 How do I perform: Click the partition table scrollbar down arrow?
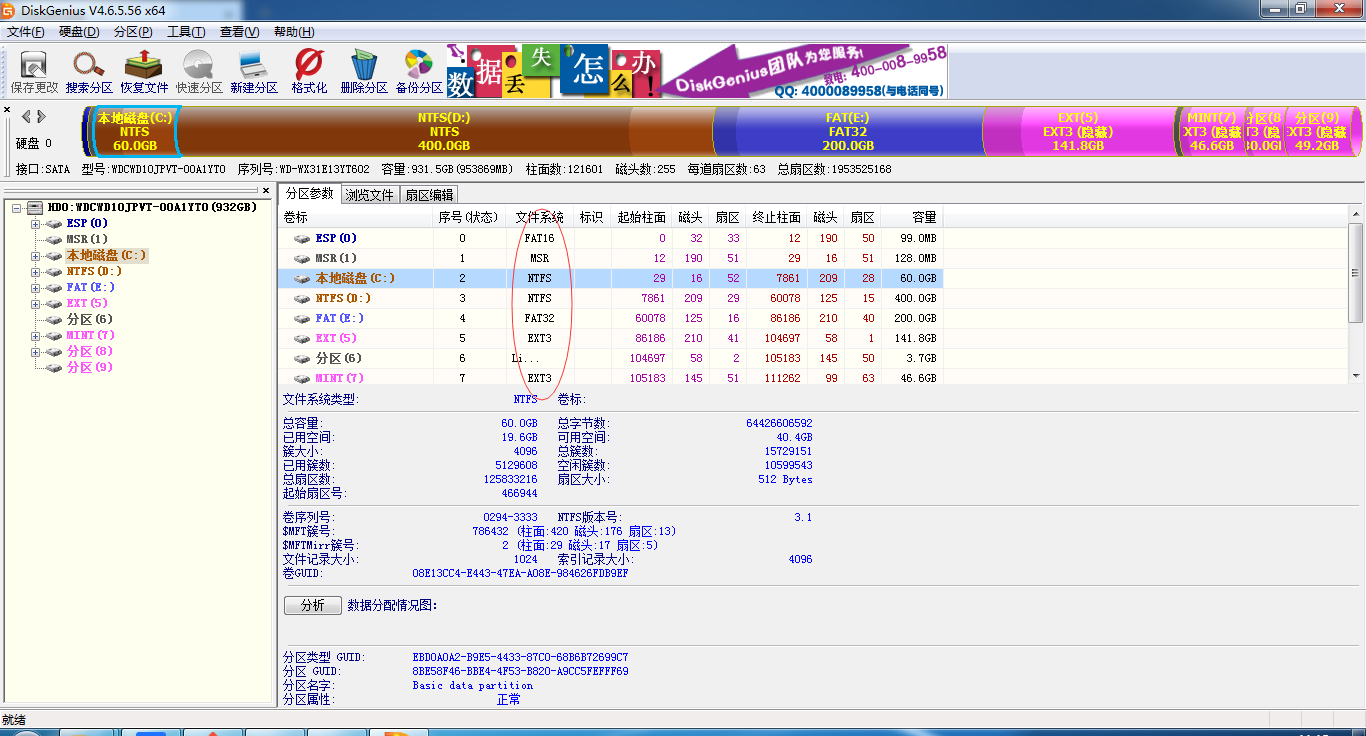(1356, 376)
